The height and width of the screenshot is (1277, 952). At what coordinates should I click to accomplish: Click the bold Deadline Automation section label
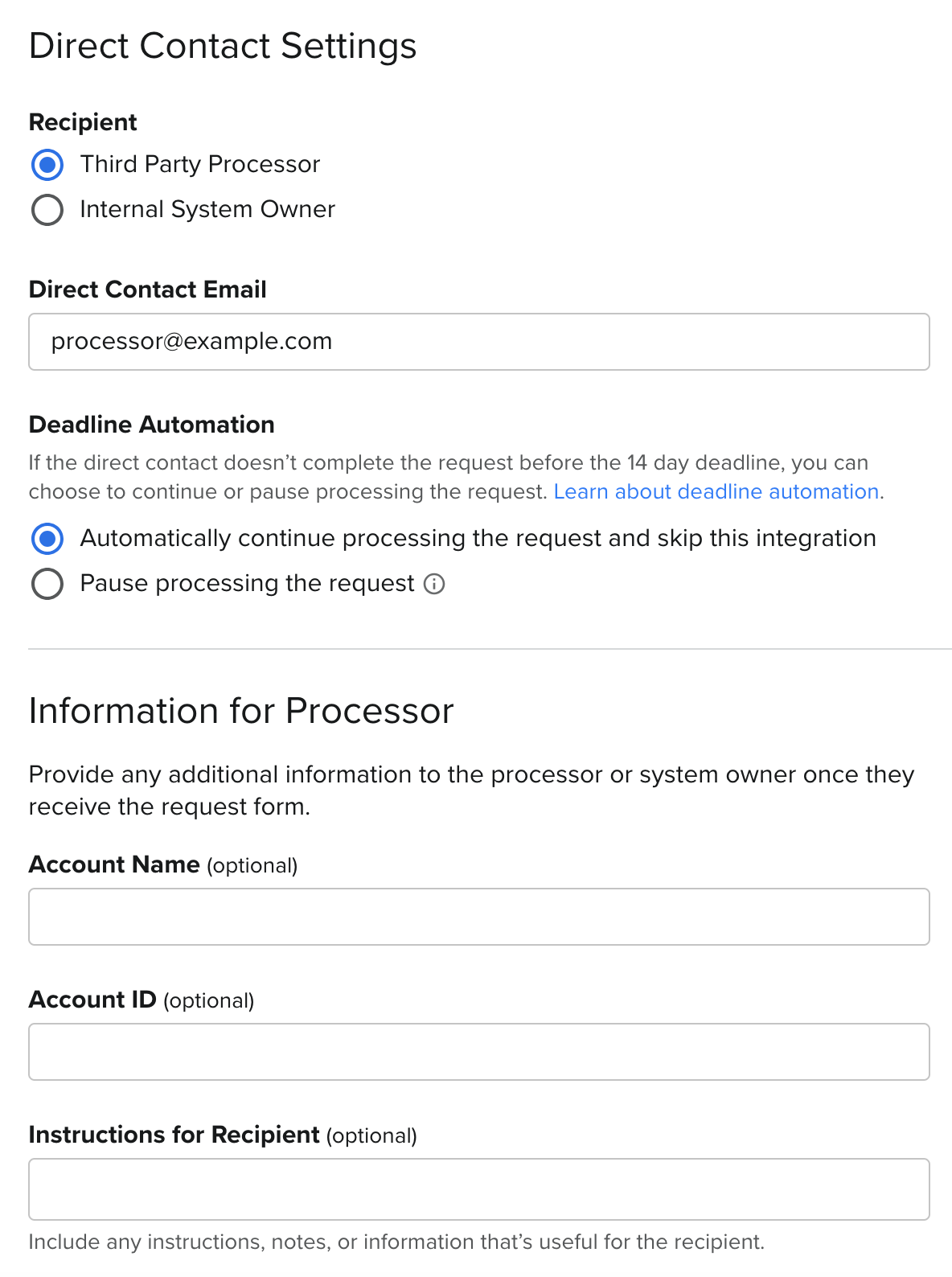tap(152, 425)
